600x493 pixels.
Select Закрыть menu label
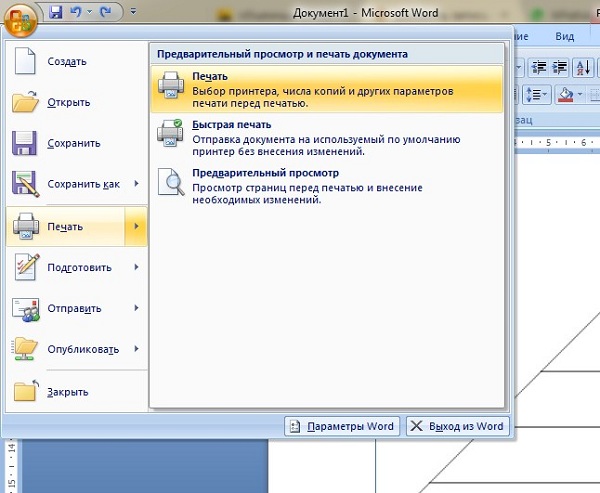[68, 392]
